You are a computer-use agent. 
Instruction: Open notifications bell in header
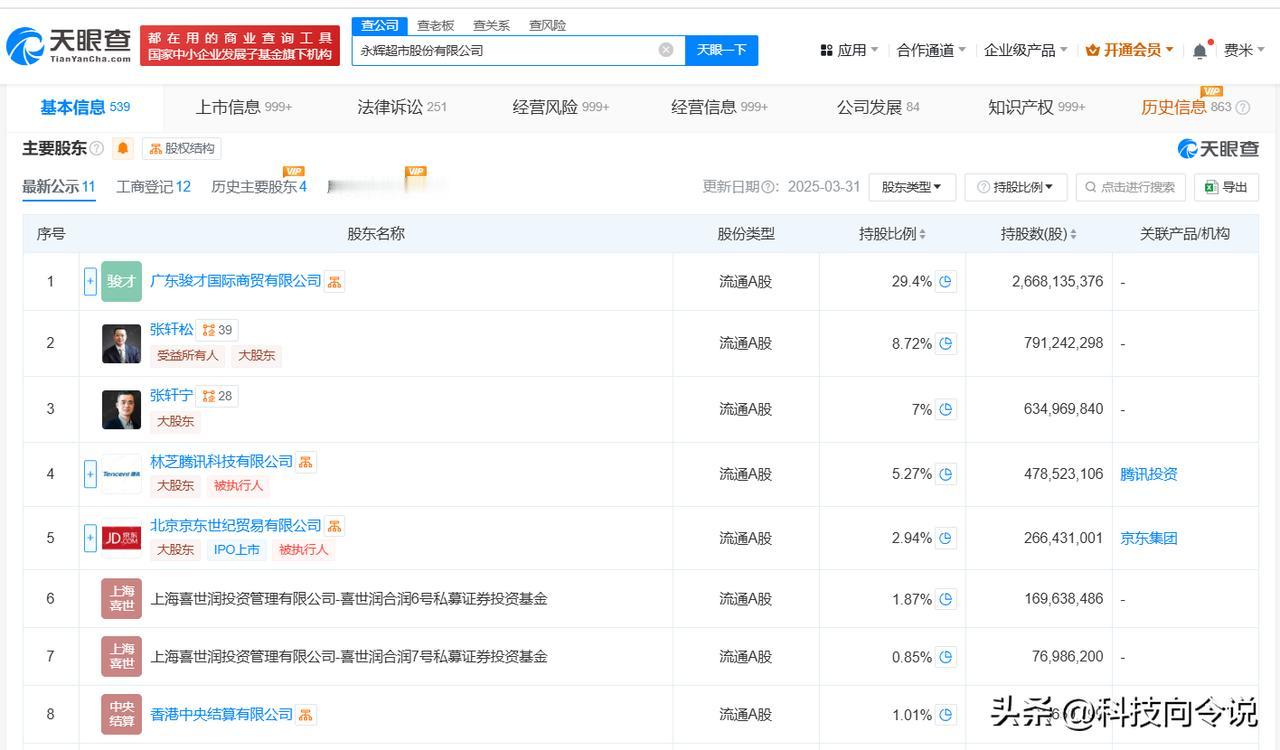[1201, 50]
